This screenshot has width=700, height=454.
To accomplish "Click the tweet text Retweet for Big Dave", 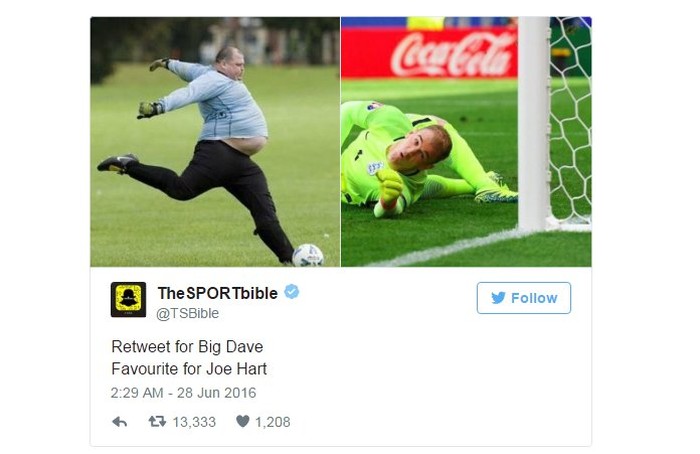I will [187, 346].
